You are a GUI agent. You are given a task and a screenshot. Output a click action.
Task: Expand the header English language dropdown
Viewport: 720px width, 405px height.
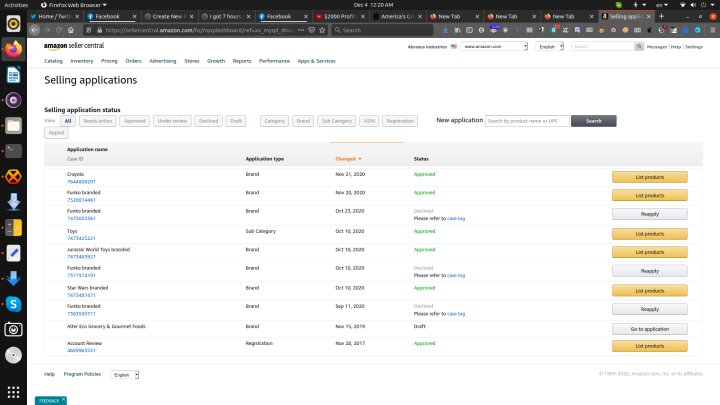(x=550, y=47)
